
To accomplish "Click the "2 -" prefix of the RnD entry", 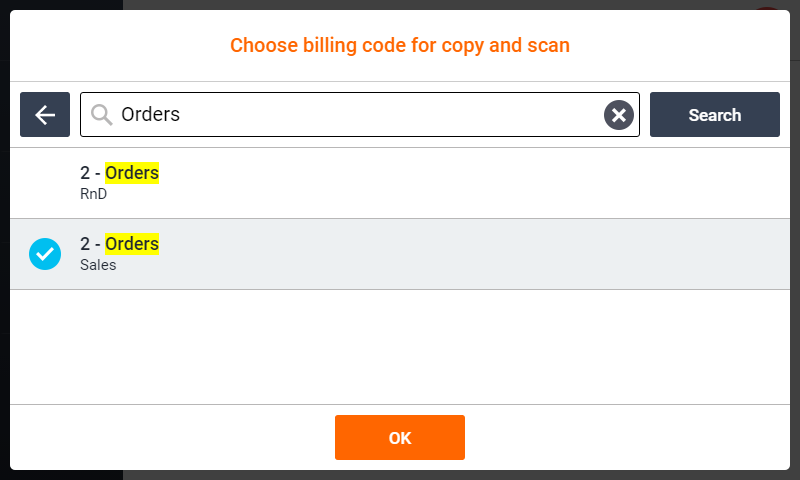I will tap(90, 173).
